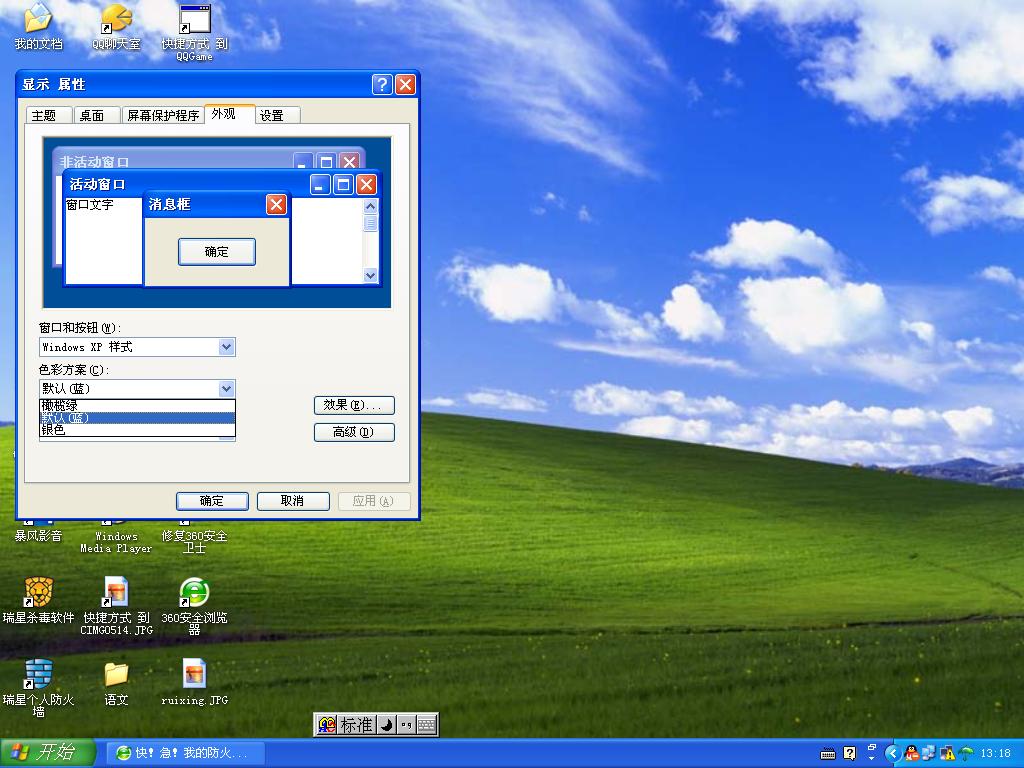
Task: Open the QQGame shortcut icon
Action: point(194,19)
